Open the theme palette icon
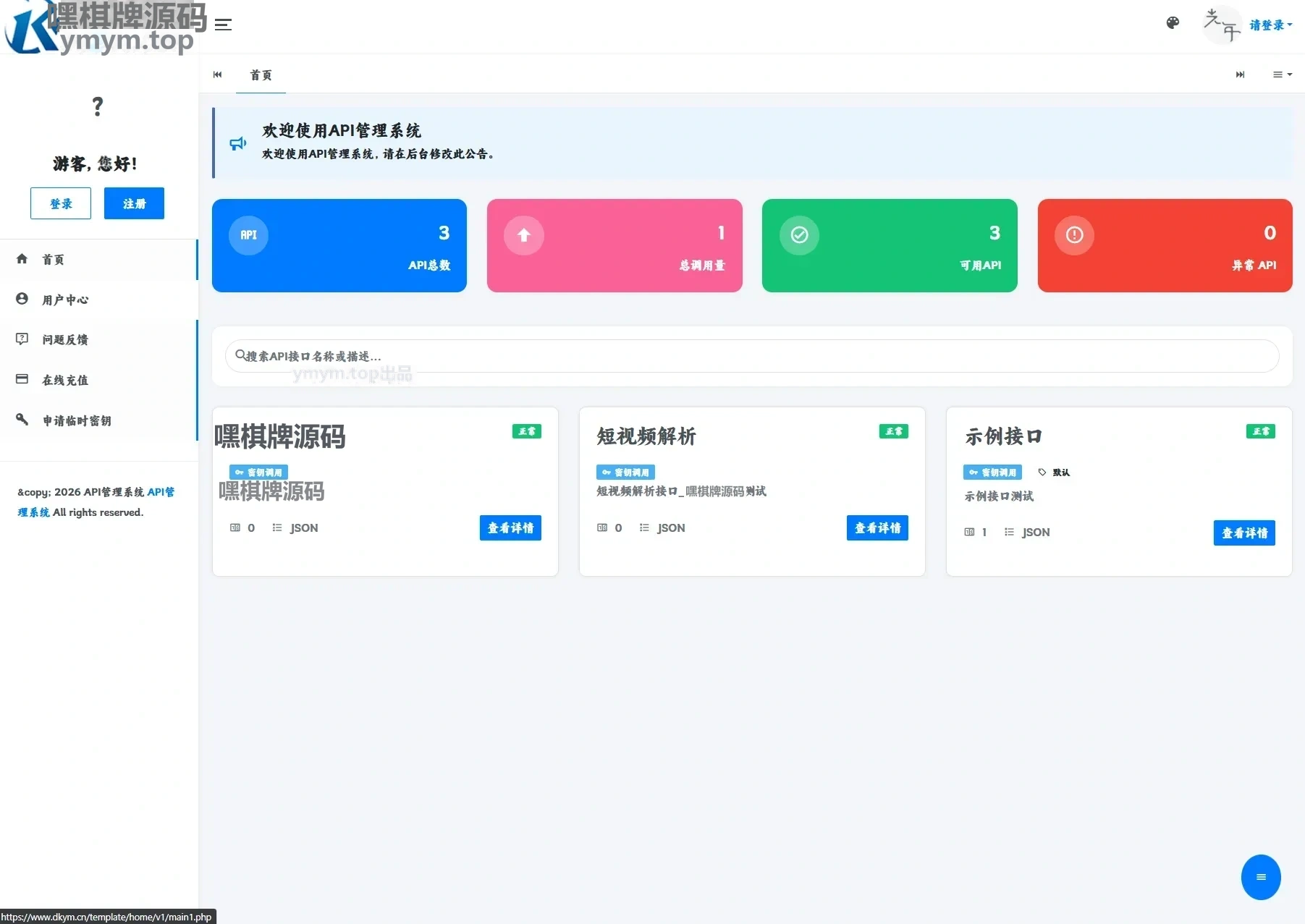 pyautogui.click(x=1173, y=23)
